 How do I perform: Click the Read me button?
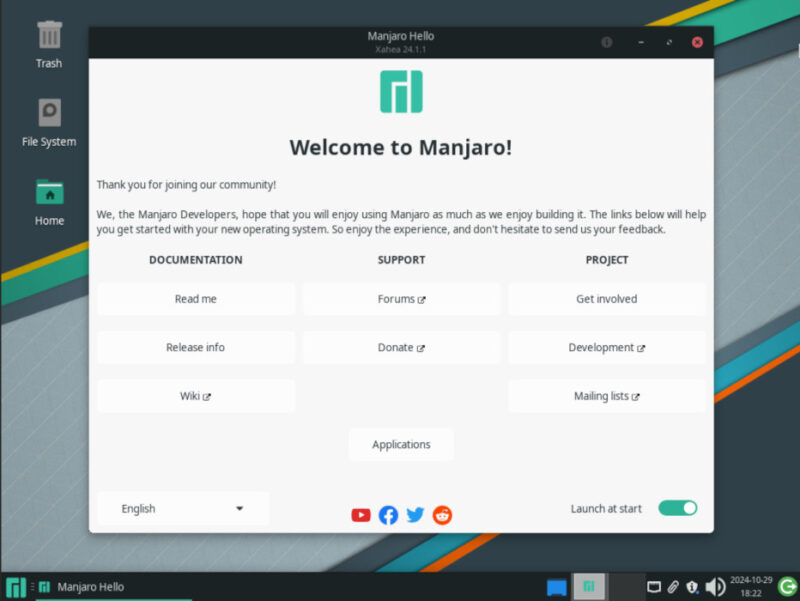point(195,298)
